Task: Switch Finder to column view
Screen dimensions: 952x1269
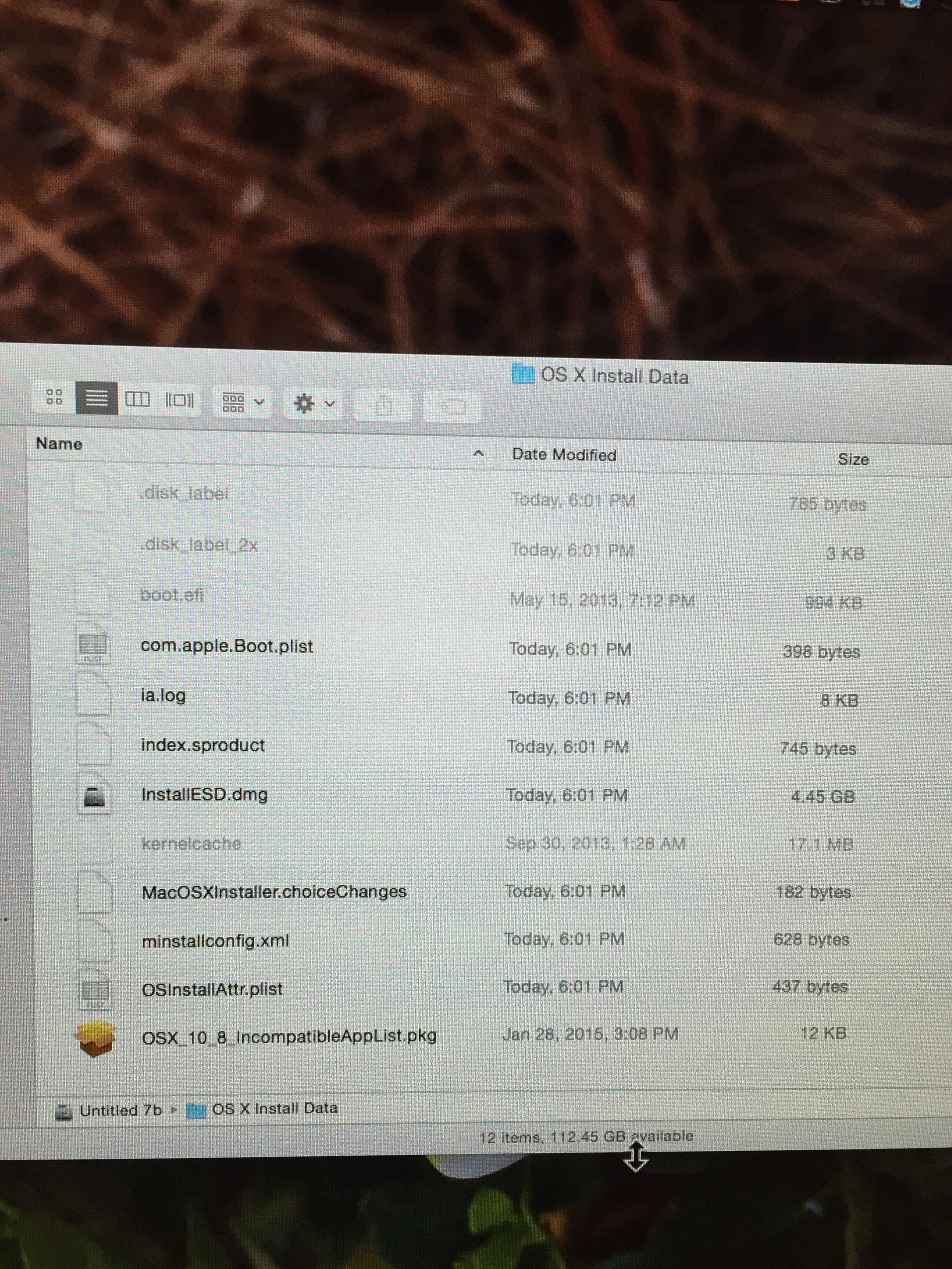Action: click(x=137, y=399)
